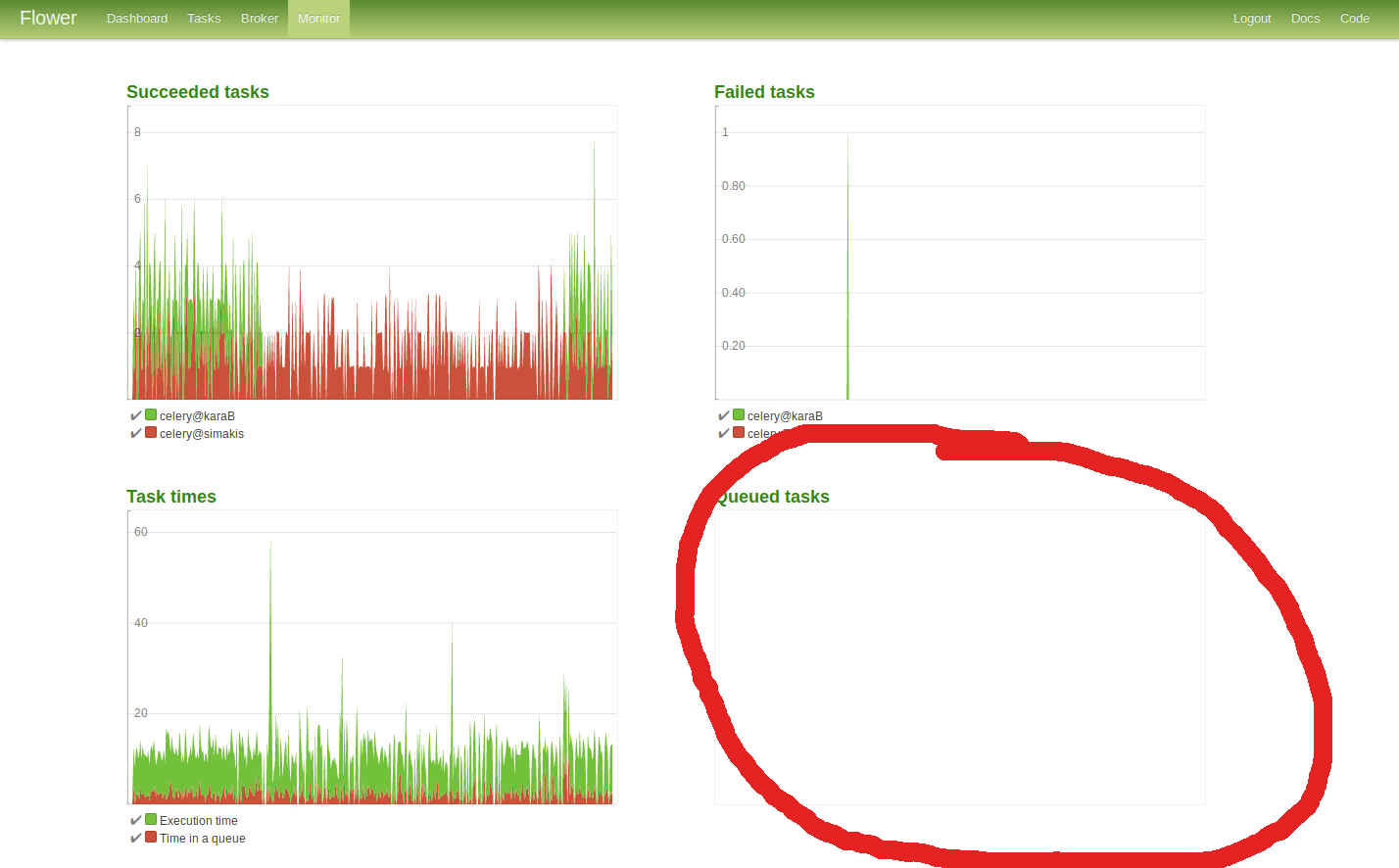Click the Logout link

pos(1252,19)
